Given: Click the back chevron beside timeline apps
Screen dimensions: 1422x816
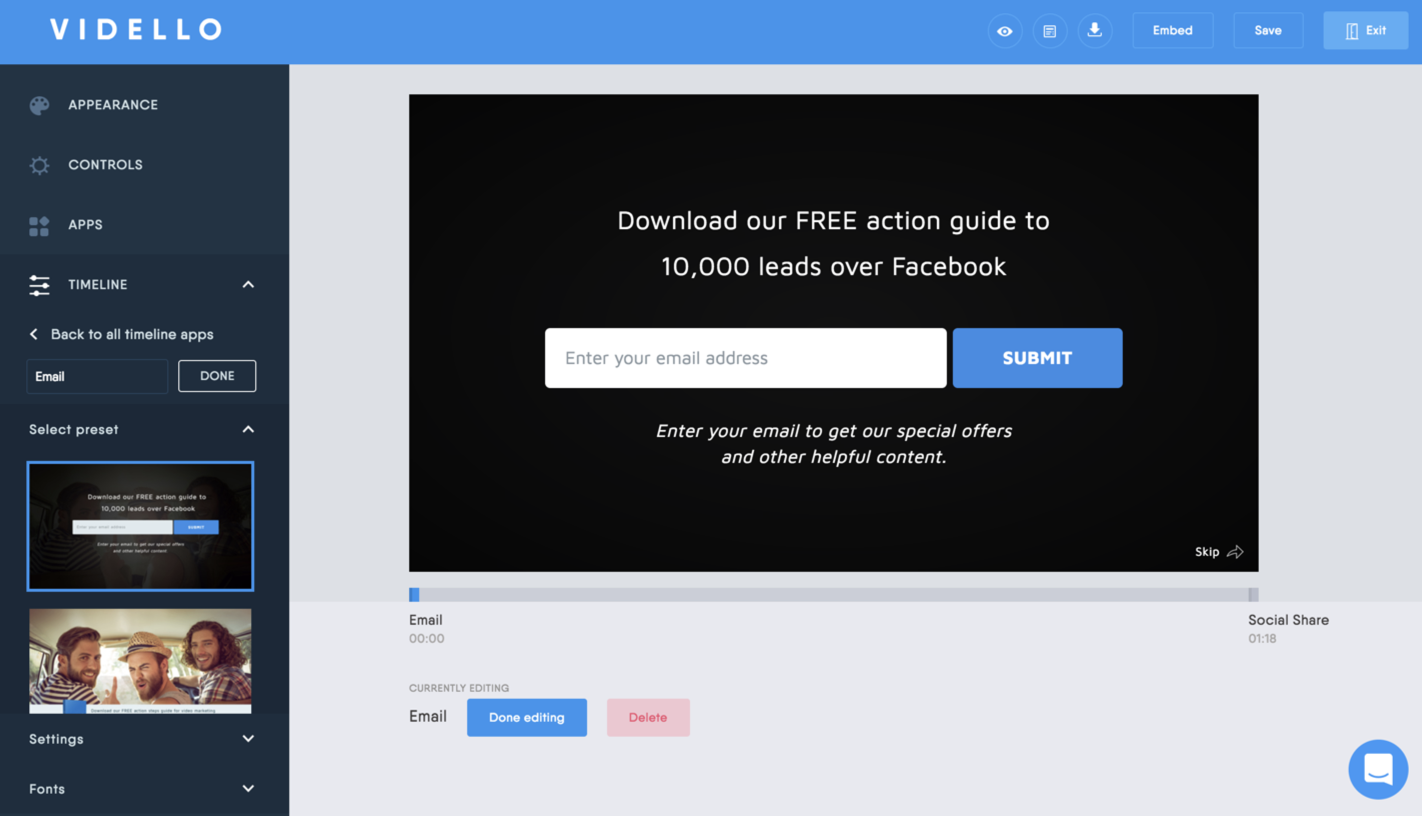Looking at the screenshot, I should pyautogui.click(x=34, y=334).
